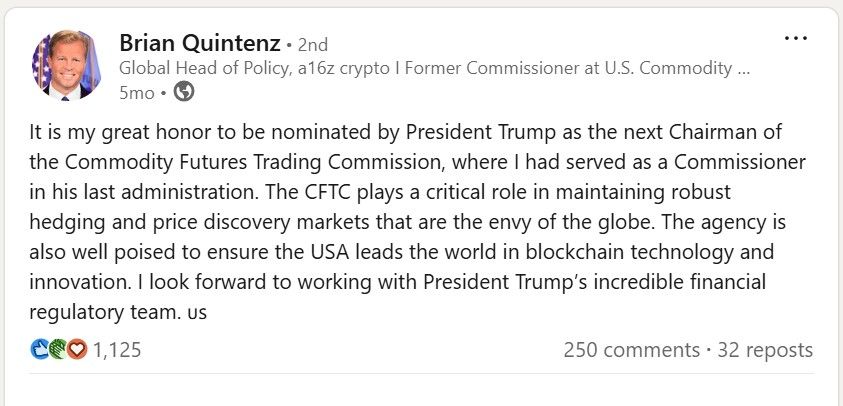This screenshot has width=843, height=406.
Task: Click the green clapping celebrate reaction icon
Action: tap(58, 350)
